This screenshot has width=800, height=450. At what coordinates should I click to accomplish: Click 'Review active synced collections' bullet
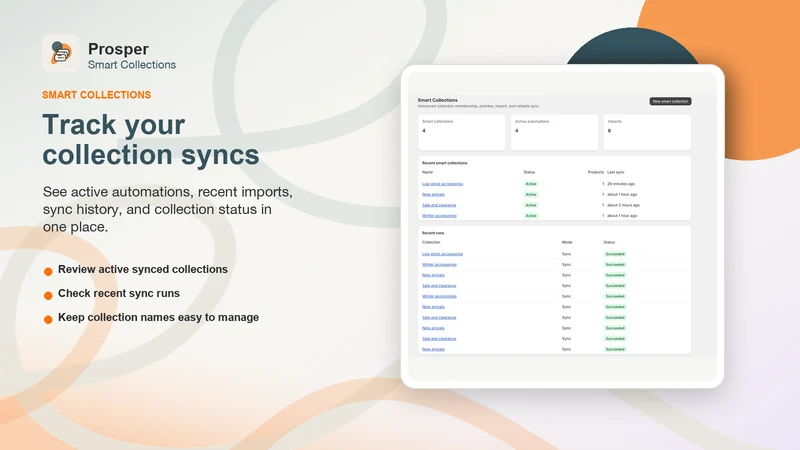coord(143,269)
